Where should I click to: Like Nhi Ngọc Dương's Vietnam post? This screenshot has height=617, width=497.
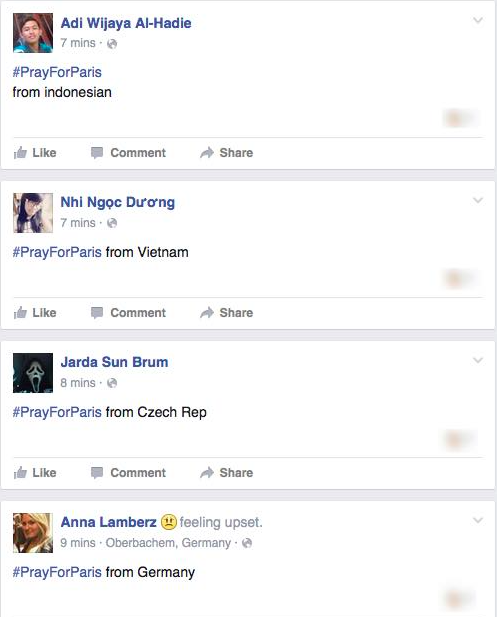point(35,313)
